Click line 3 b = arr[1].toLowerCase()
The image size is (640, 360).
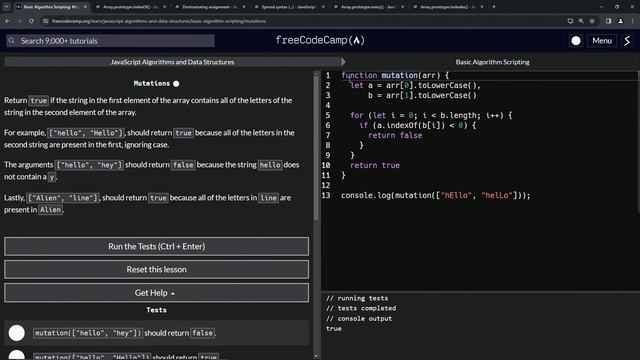422,96
